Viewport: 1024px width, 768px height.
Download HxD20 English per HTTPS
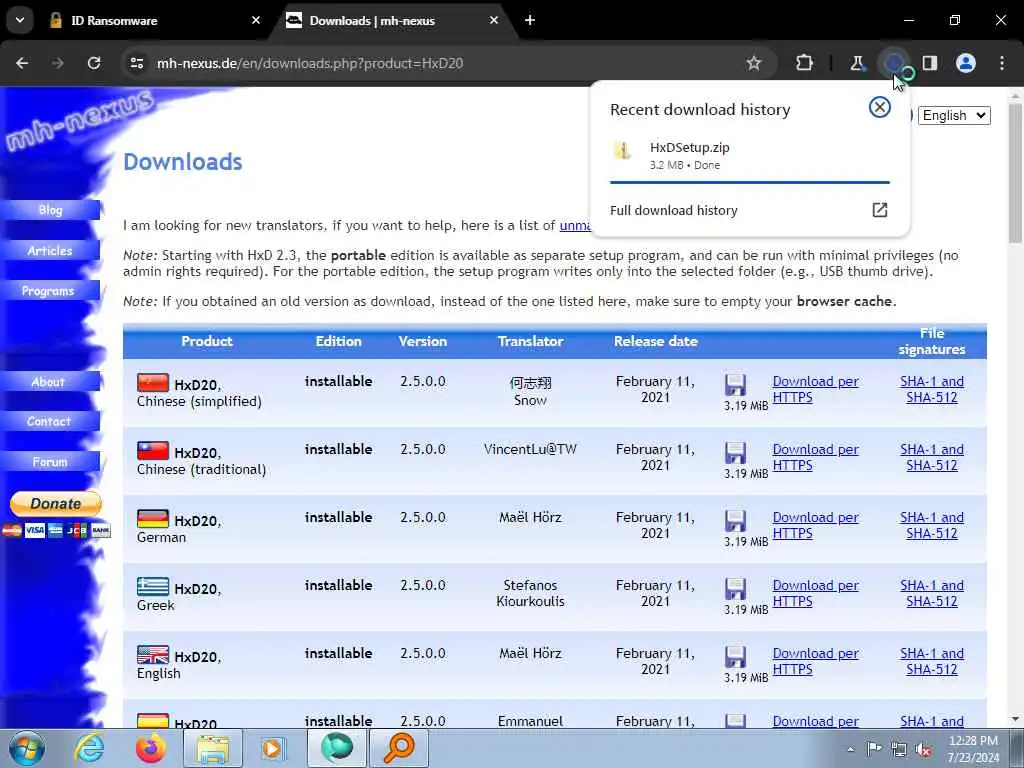pos(815,661)
